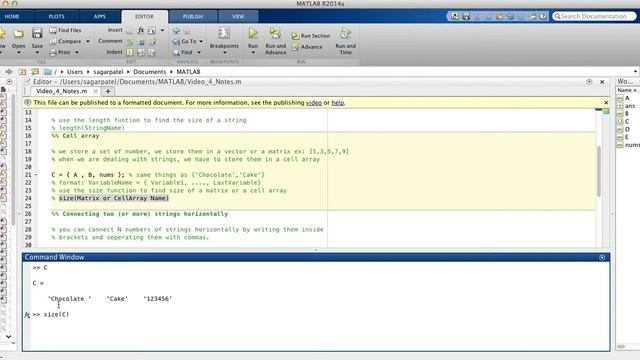Viewport: 640px width, 360px height.
Task: Switch to the PLOTS ribbon tab
Action: tap(56, 16)
